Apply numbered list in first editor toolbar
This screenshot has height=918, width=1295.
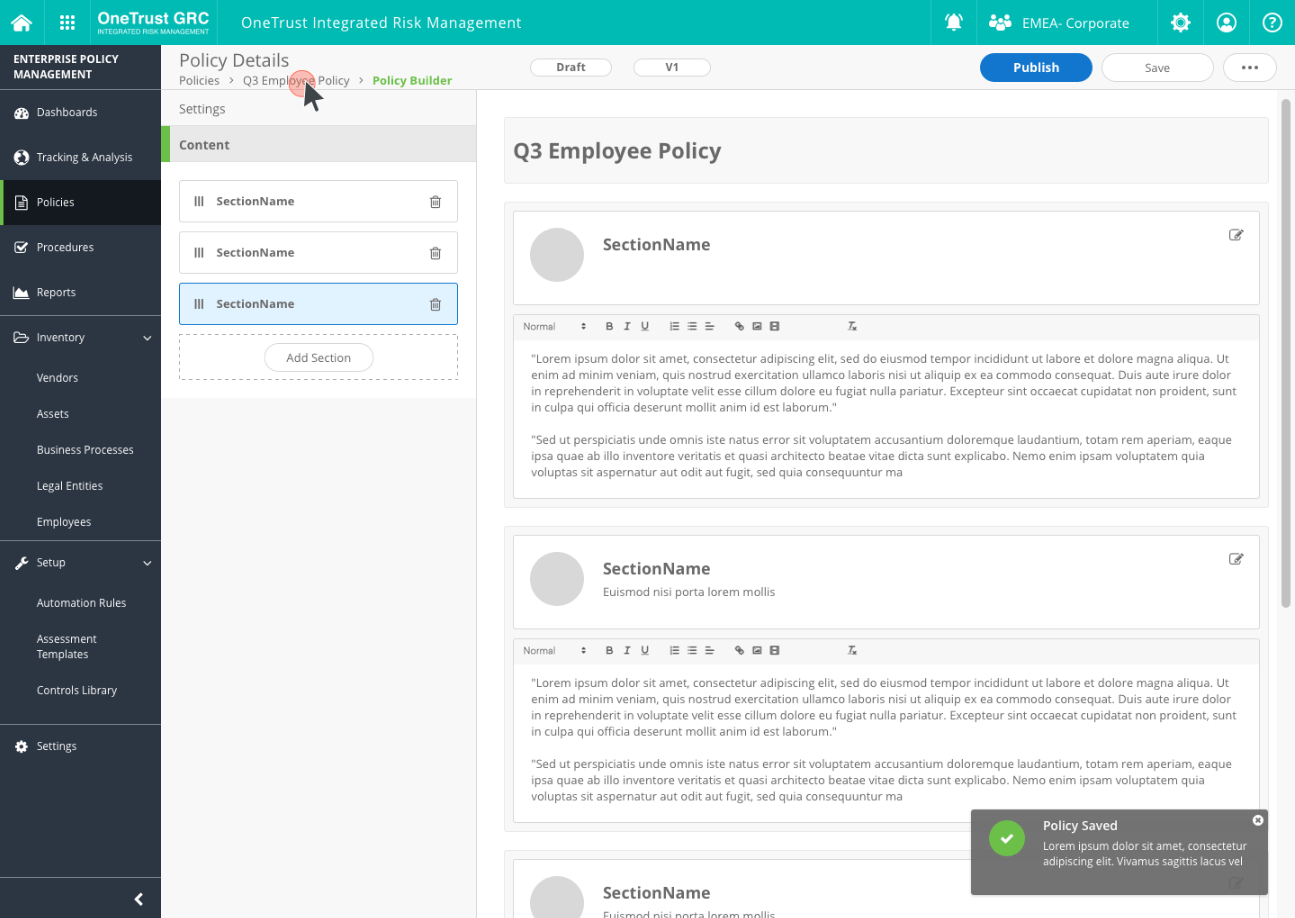pyautogui.click(x=674, y=327)
